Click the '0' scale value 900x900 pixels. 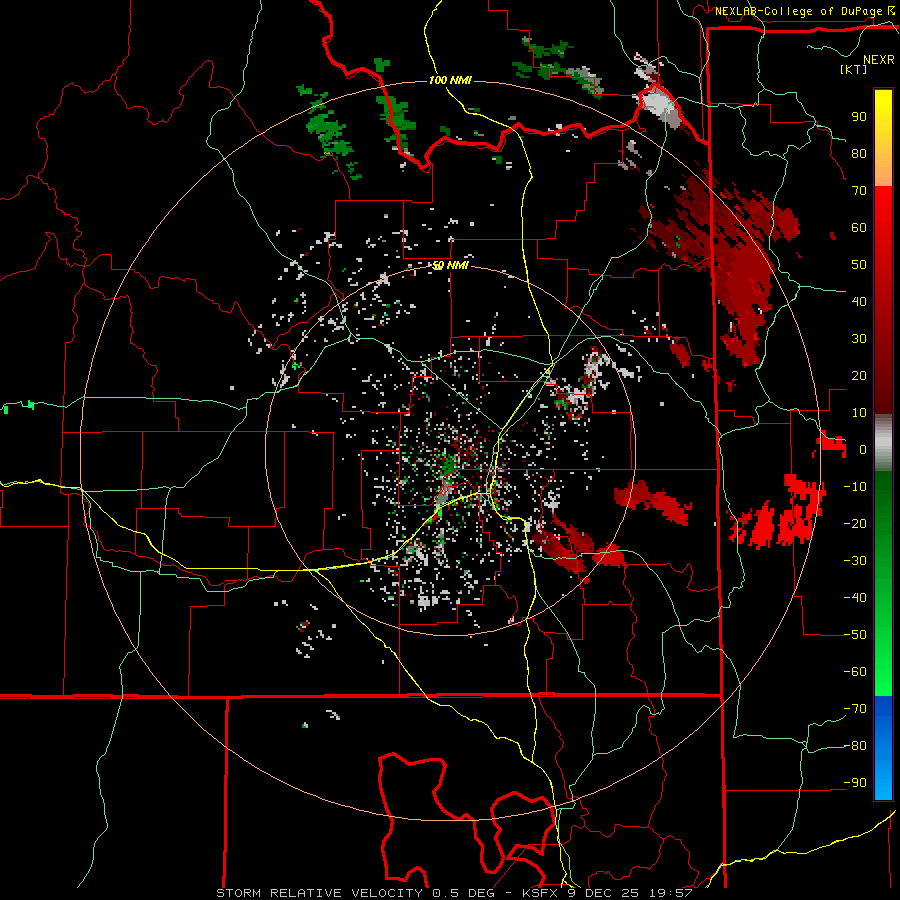[863, 450]
